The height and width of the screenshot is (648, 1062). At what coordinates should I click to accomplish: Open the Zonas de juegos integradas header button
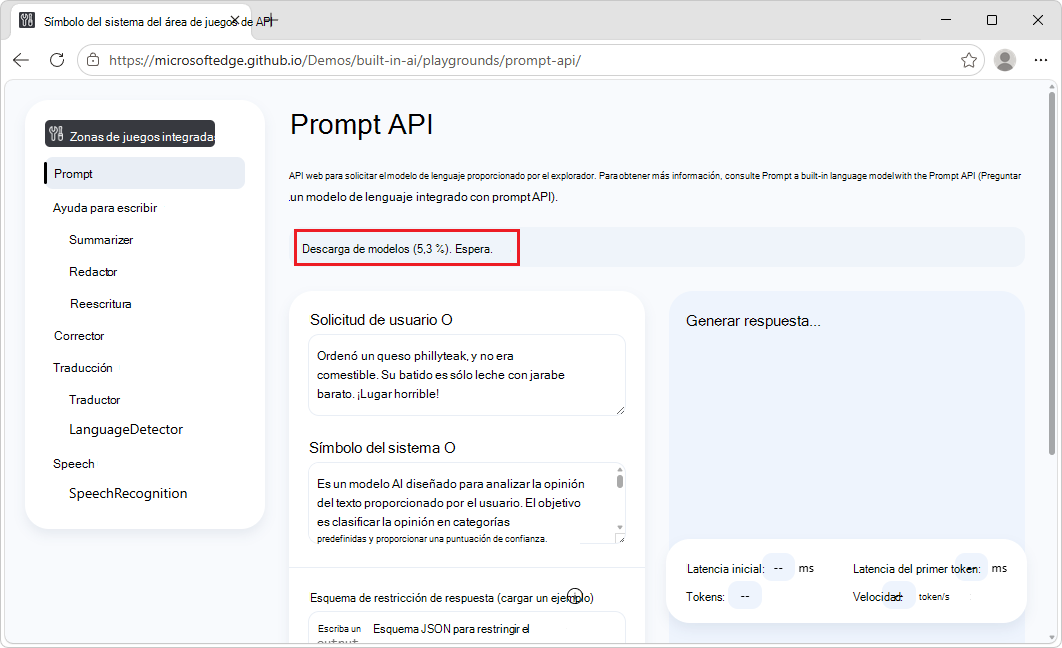point(130,134)
